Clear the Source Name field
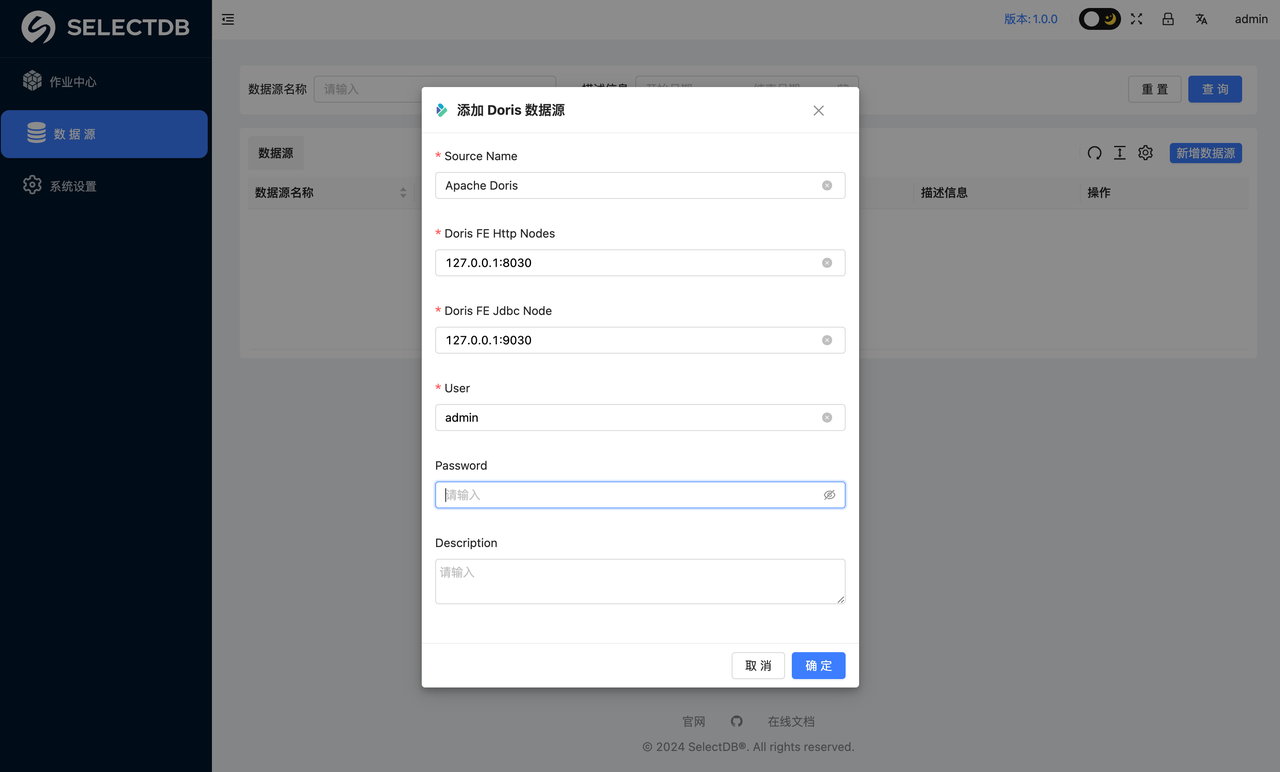The width and height of the screenshot is (1280, 772). point(827,185)
